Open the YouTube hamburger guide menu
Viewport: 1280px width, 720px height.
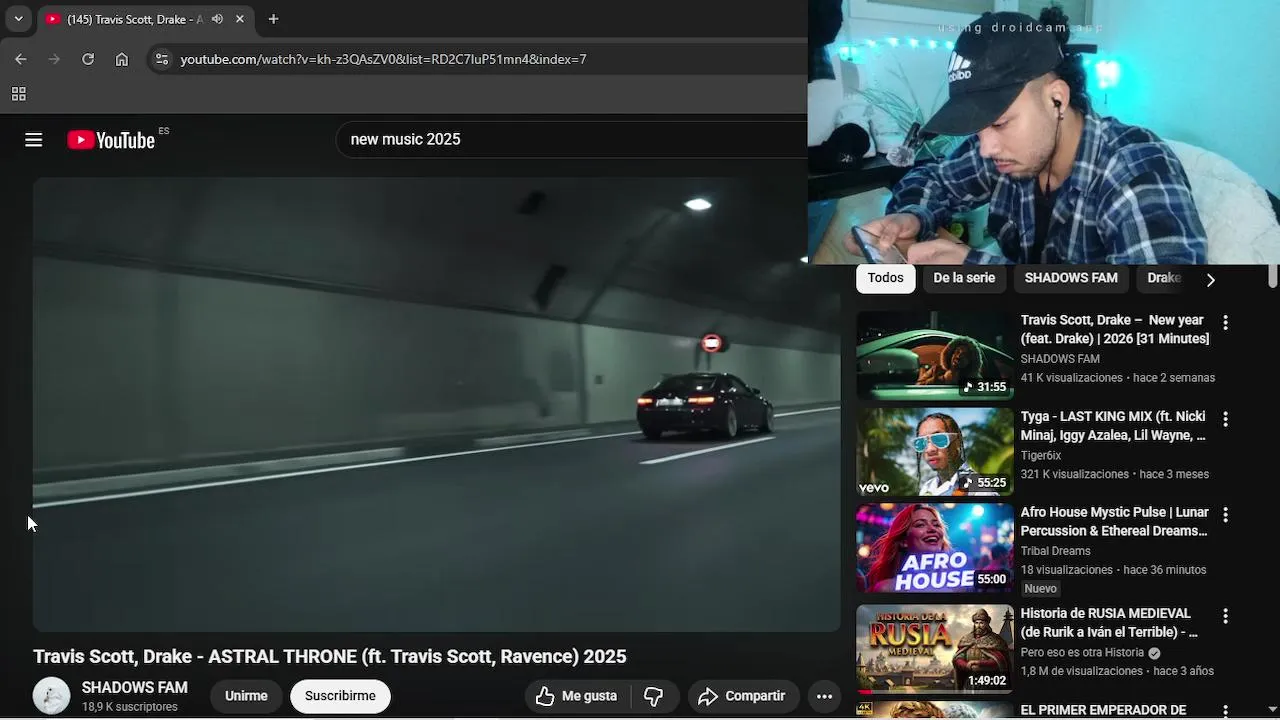34,140
